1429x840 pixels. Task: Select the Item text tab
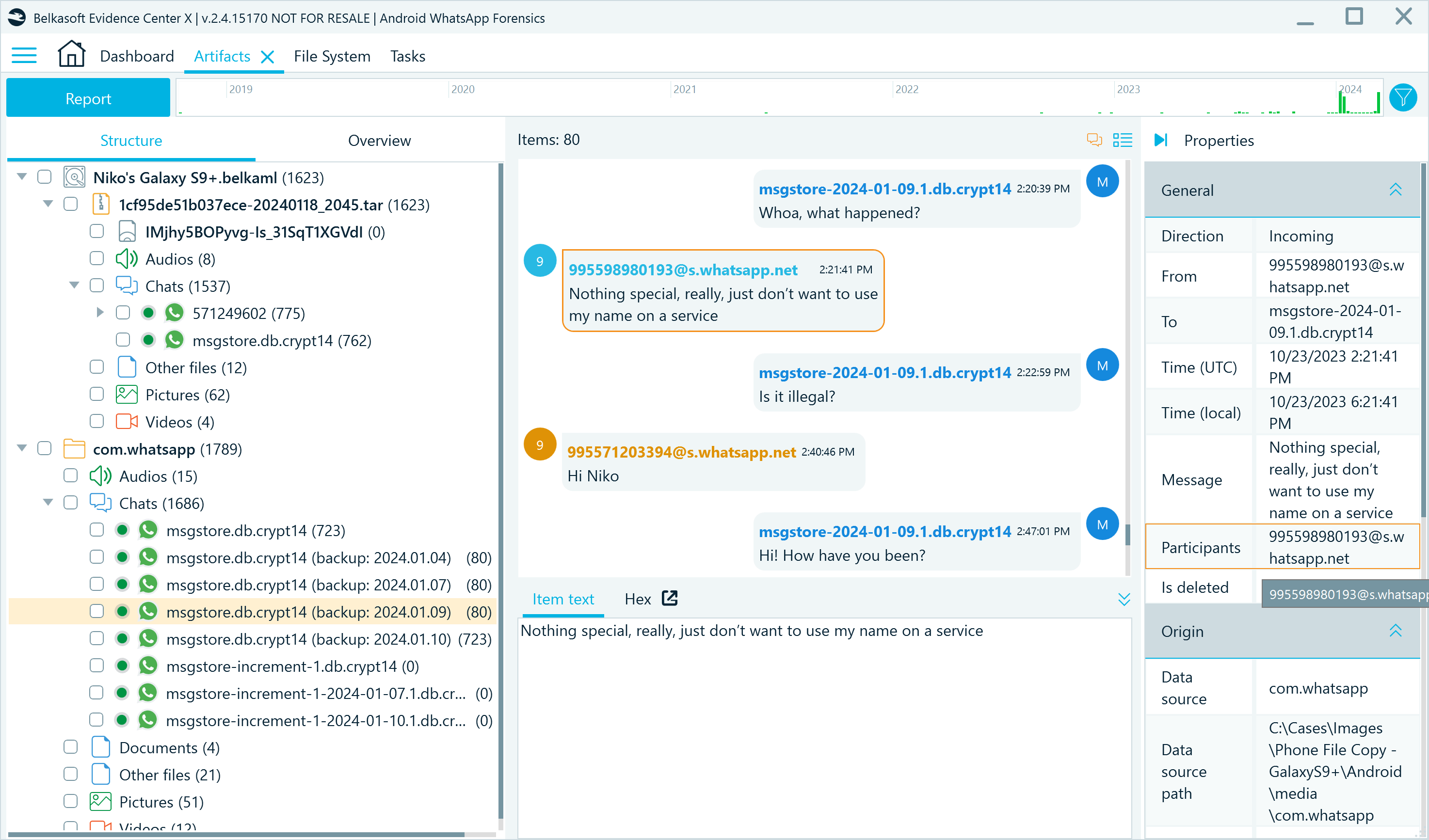[563, 599]
